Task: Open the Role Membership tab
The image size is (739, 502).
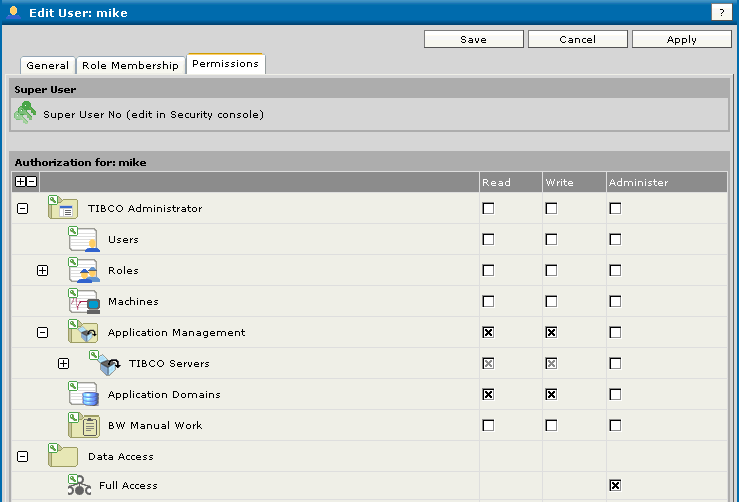Action: [130, 65]
